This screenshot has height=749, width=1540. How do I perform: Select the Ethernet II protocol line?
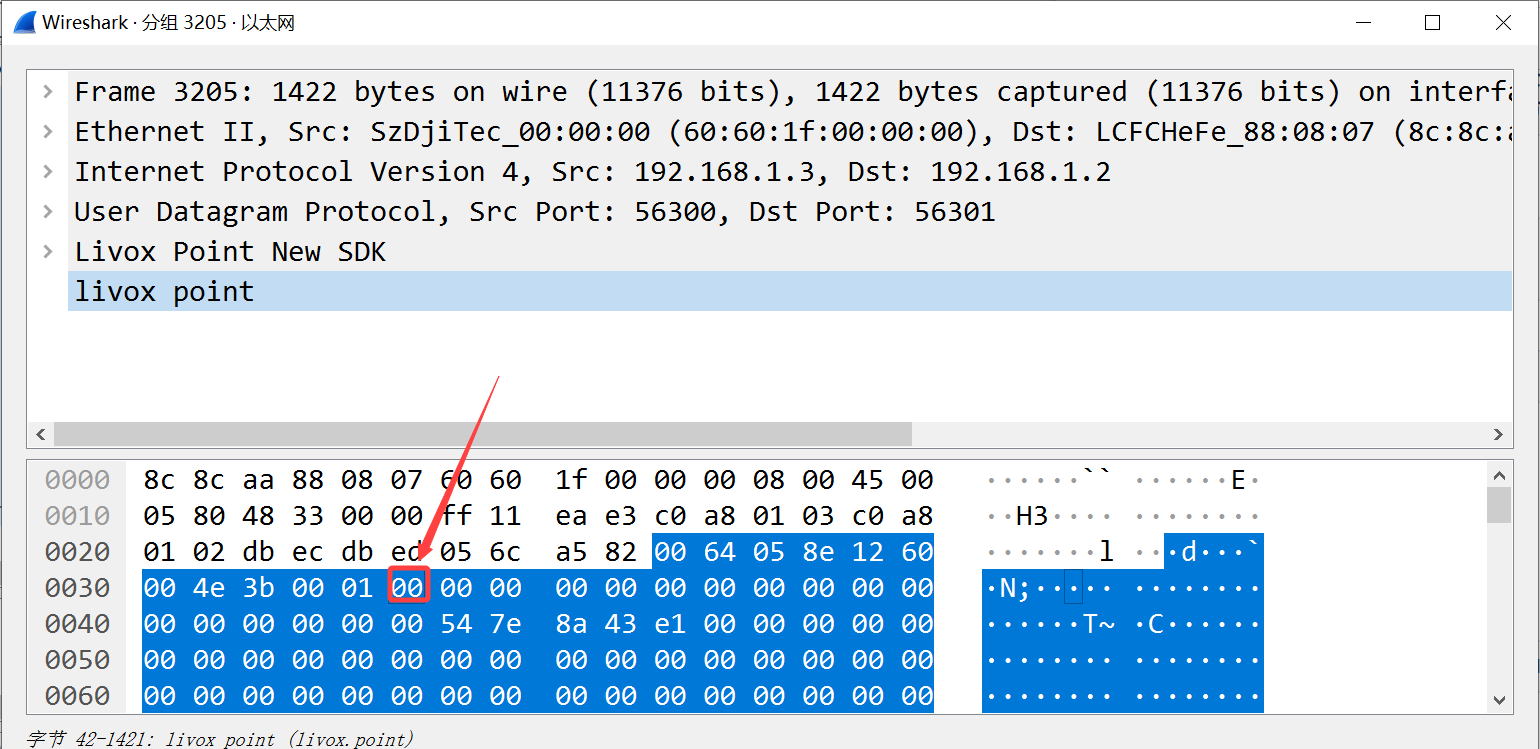[790, 131]
